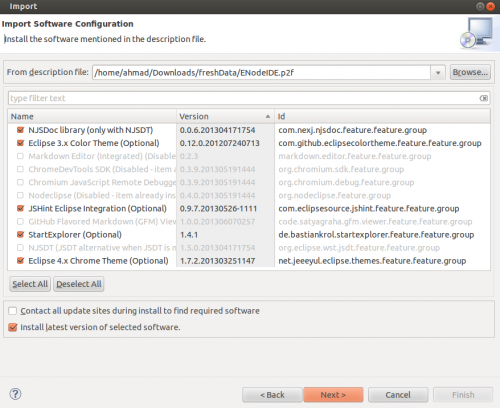Select version 1.5.0.201304171754 cell
Screen dimensions: 500x408
click(x=218, y=248)
